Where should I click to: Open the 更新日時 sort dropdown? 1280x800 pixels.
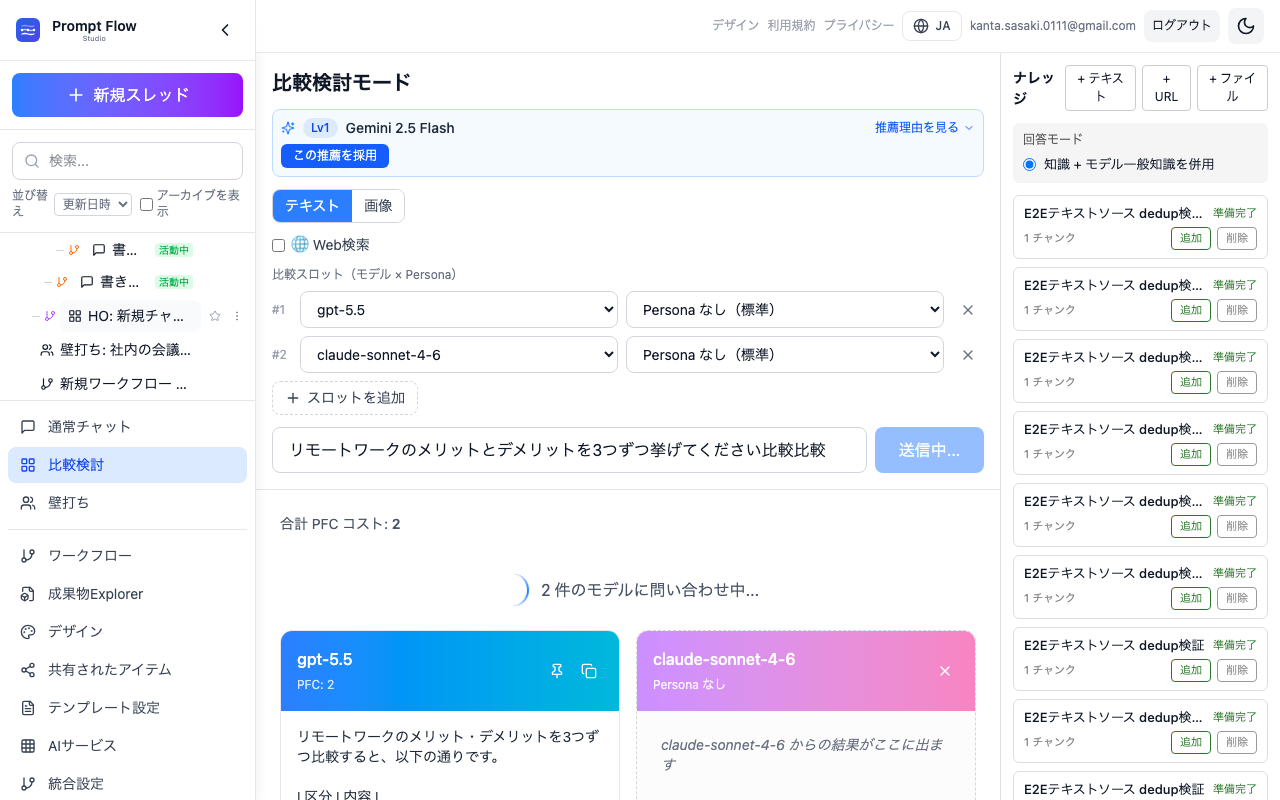tap(93, 204)
